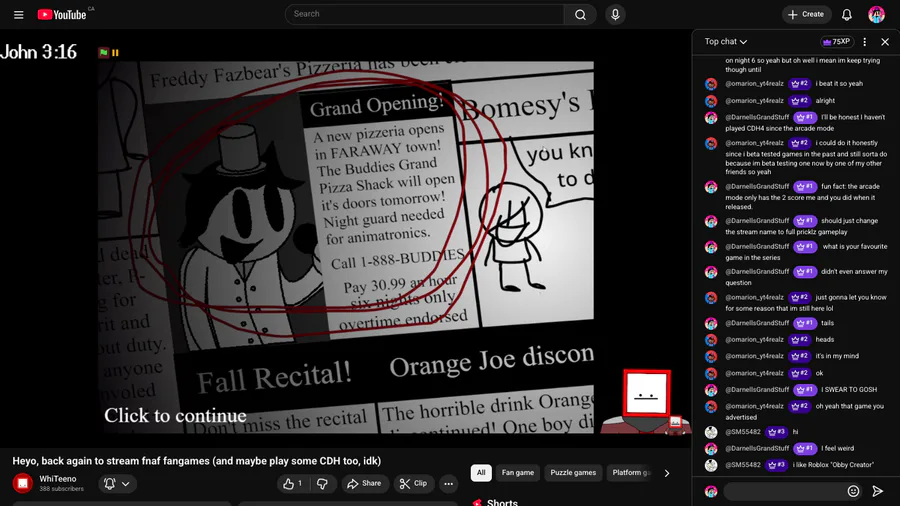
Task: Click the avatar beside 'heads' message
Action: coord(711,340)
